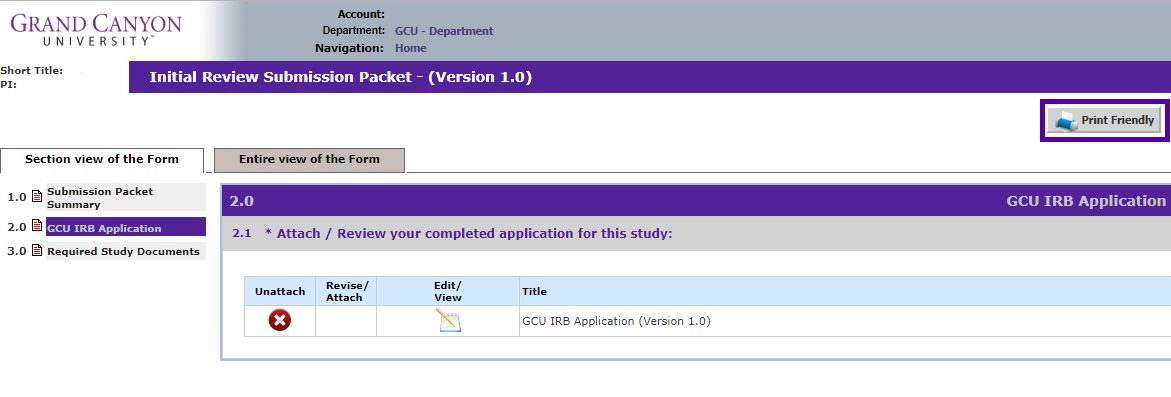Switch to Entire view of the Form tab
1171x397 pixels.
click(x=309, y=160)
